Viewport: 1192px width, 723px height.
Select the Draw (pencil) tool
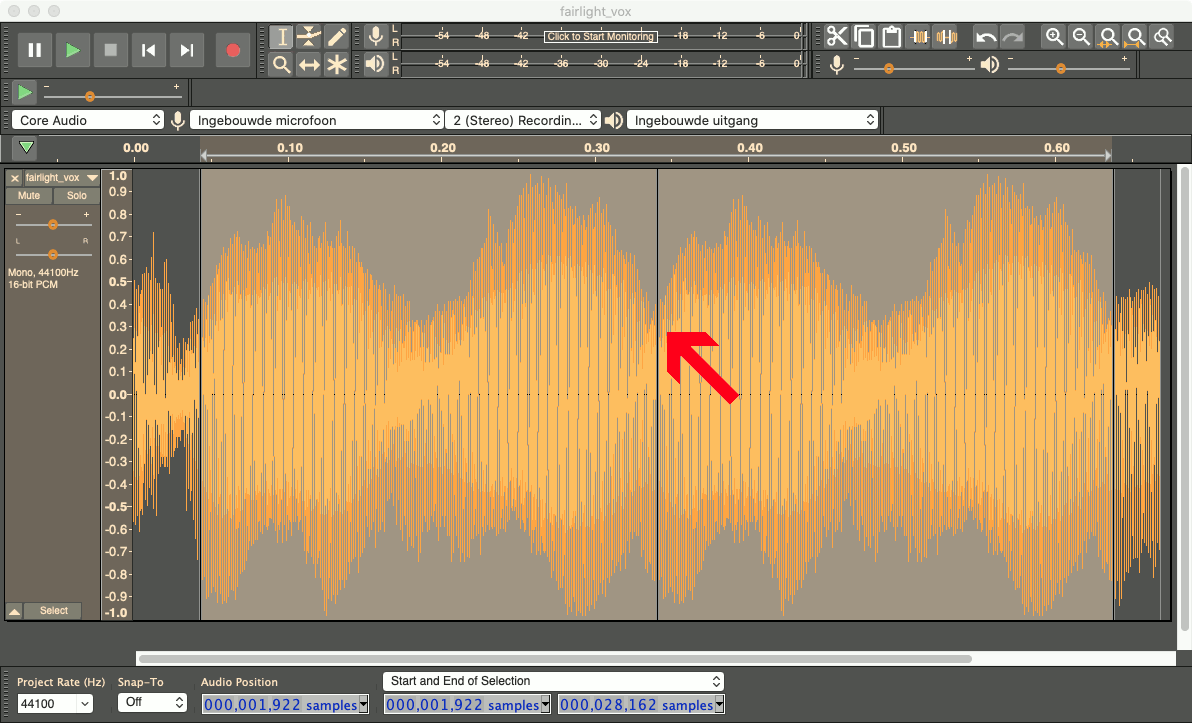coord(336,36)
